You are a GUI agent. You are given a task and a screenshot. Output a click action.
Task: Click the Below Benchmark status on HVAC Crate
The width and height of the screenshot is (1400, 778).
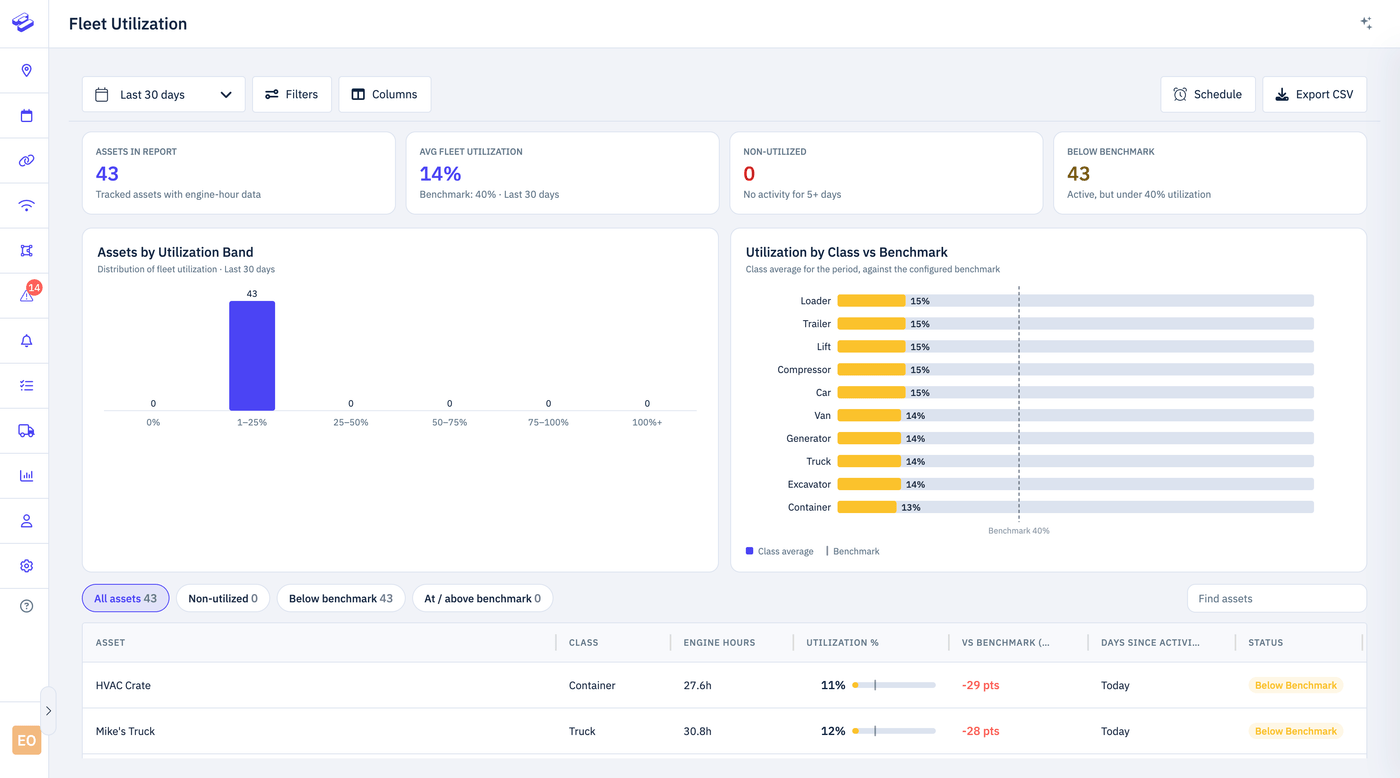coord(1295,685)
